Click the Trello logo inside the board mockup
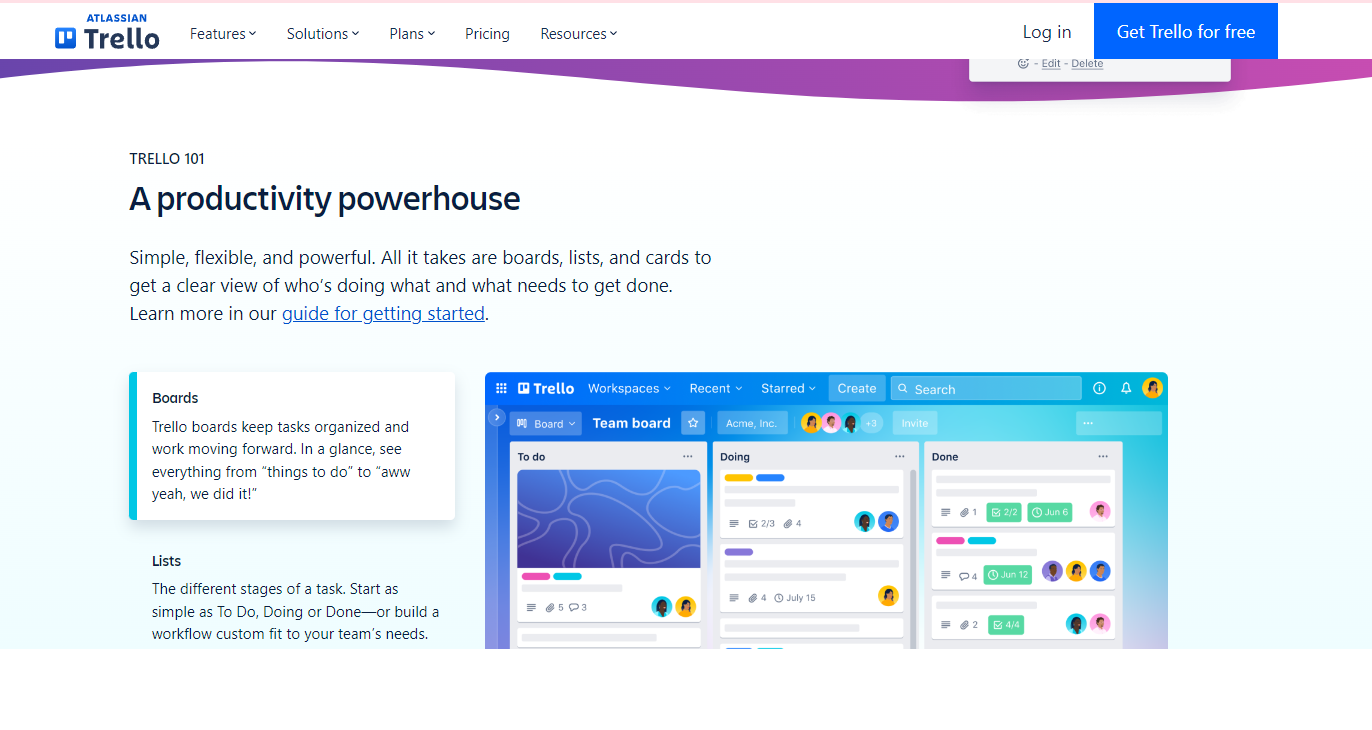 tap(546, 388)
